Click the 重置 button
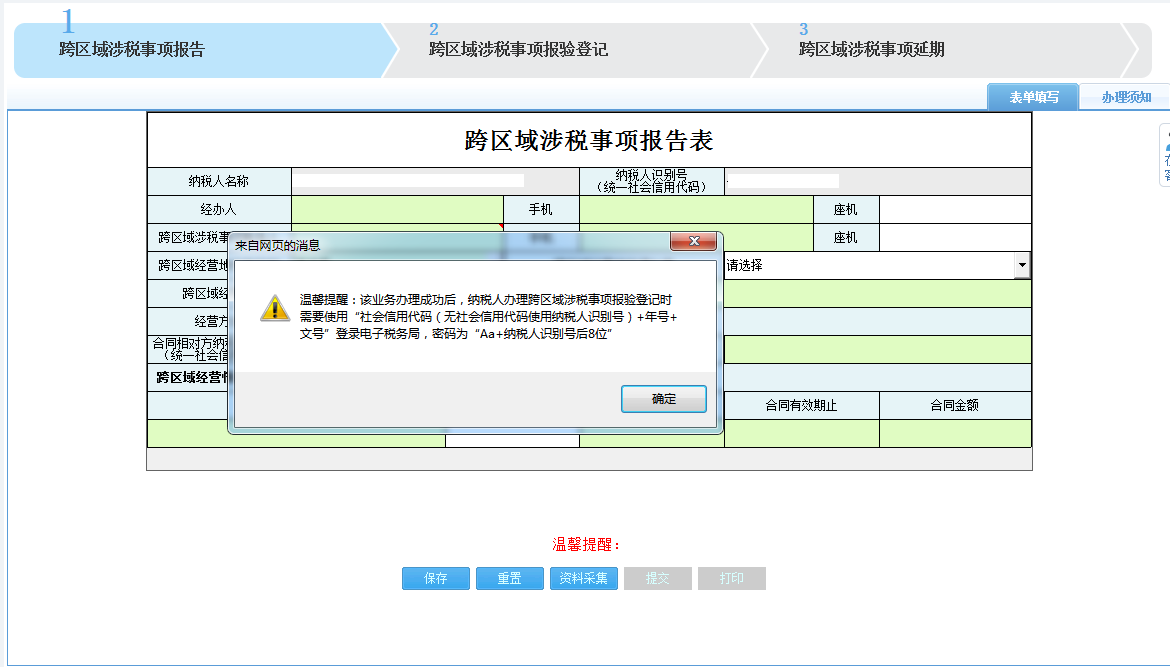This screenshot has width=1170, height=667. pos(509,578)
